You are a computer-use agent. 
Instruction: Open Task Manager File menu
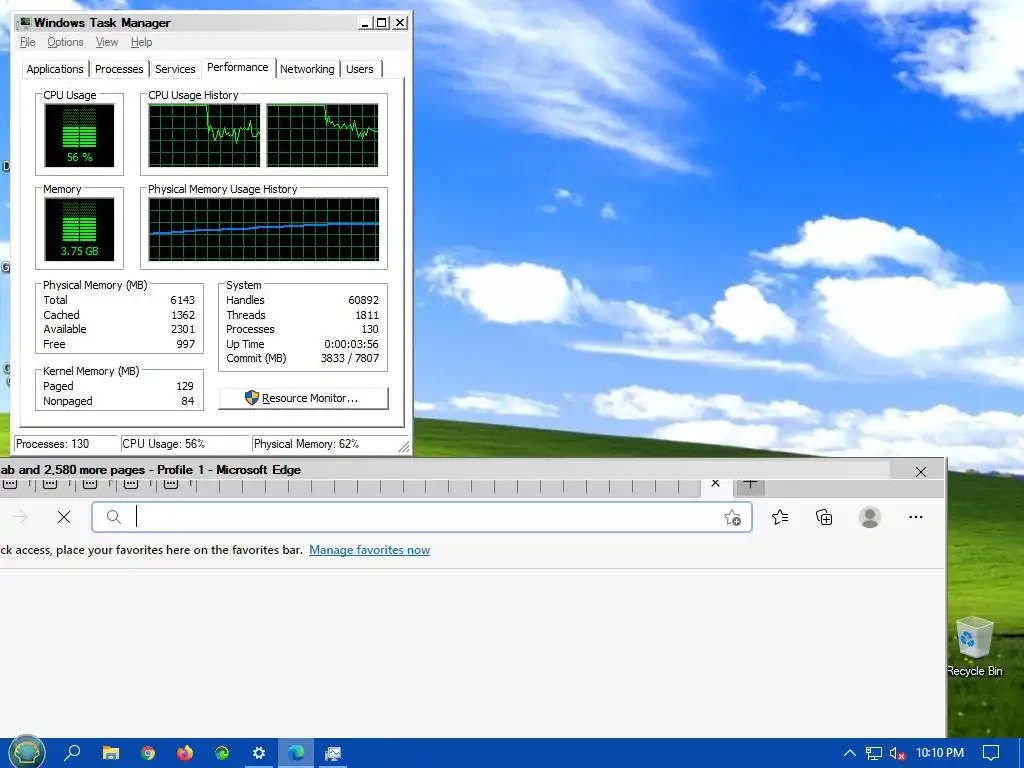pos(27,42)
